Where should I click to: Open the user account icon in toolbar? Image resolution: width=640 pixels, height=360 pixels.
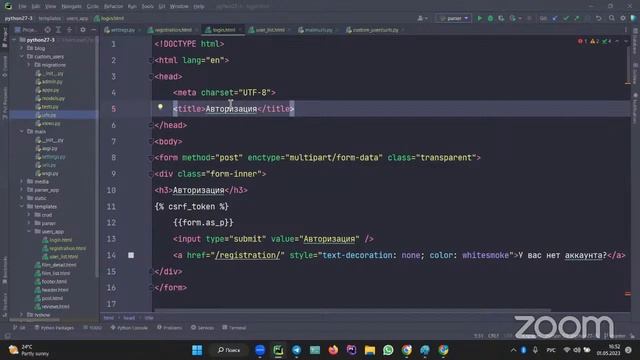click(x=422, y=18)
